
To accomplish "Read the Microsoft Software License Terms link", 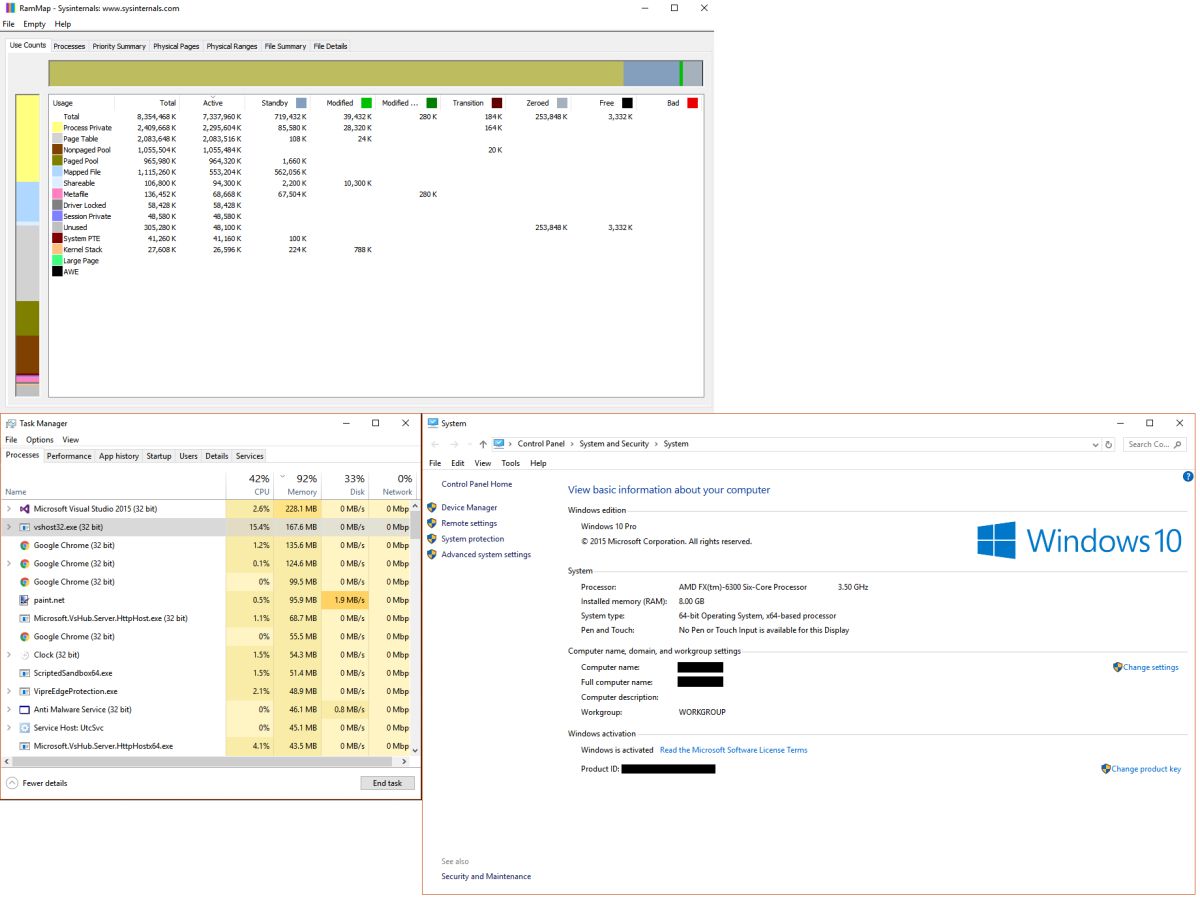I will [x=733, y=750].
